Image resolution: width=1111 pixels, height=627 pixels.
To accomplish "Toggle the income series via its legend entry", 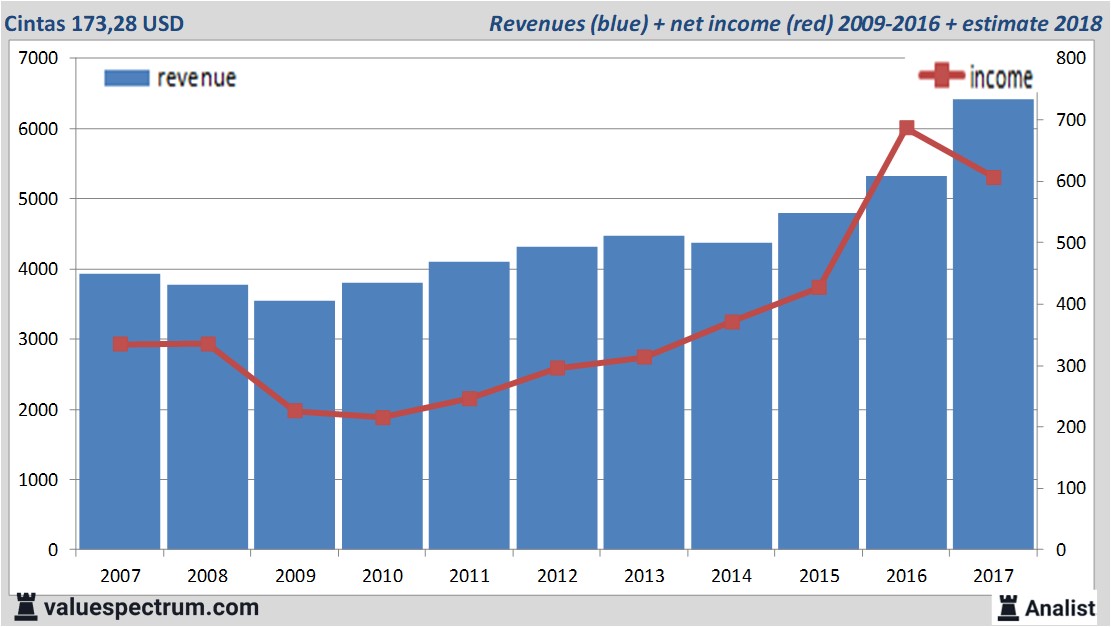I will pyautogui.click(x=998, y=76).
